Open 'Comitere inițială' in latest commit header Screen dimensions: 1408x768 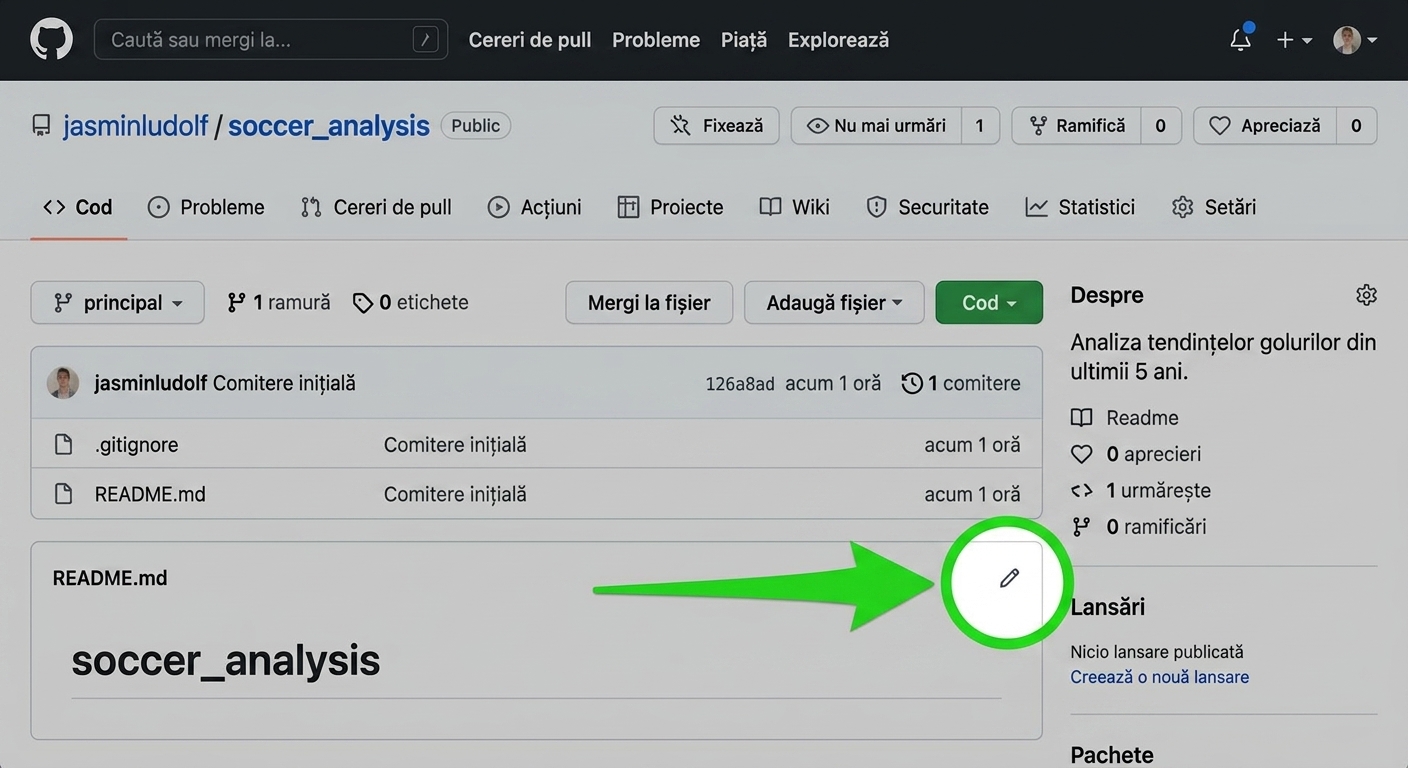284,383
